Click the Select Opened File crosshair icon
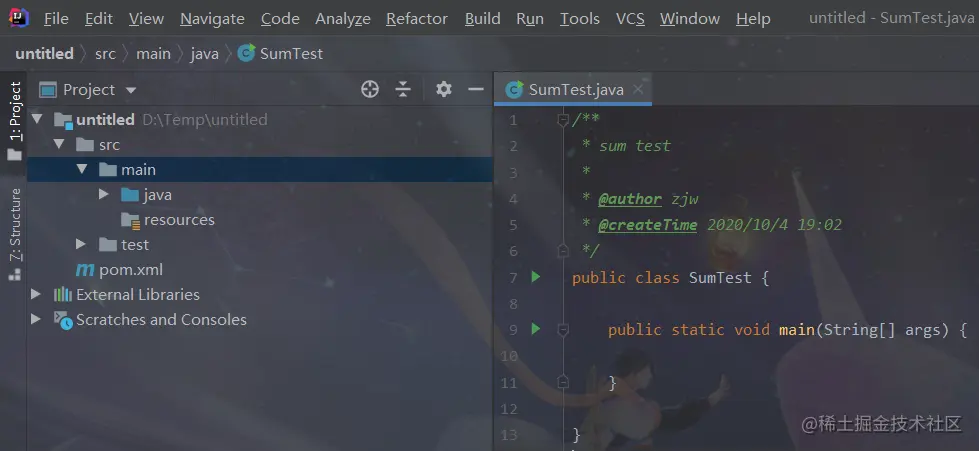This screenshot has height=451, width=979. [370, 89]
